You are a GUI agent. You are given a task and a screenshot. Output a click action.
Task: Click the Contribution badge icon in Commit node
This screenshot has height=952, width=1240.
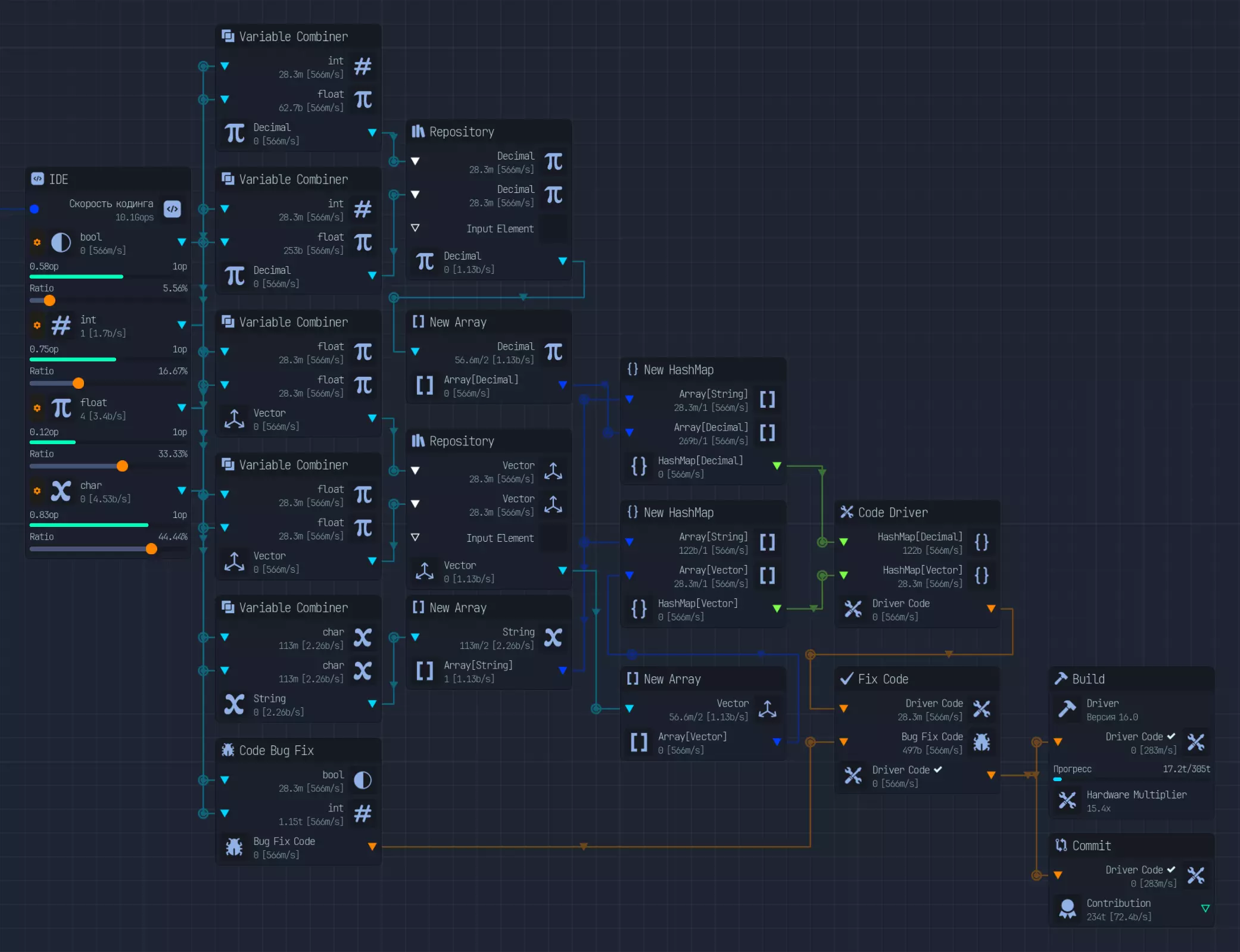[1067, 909]
